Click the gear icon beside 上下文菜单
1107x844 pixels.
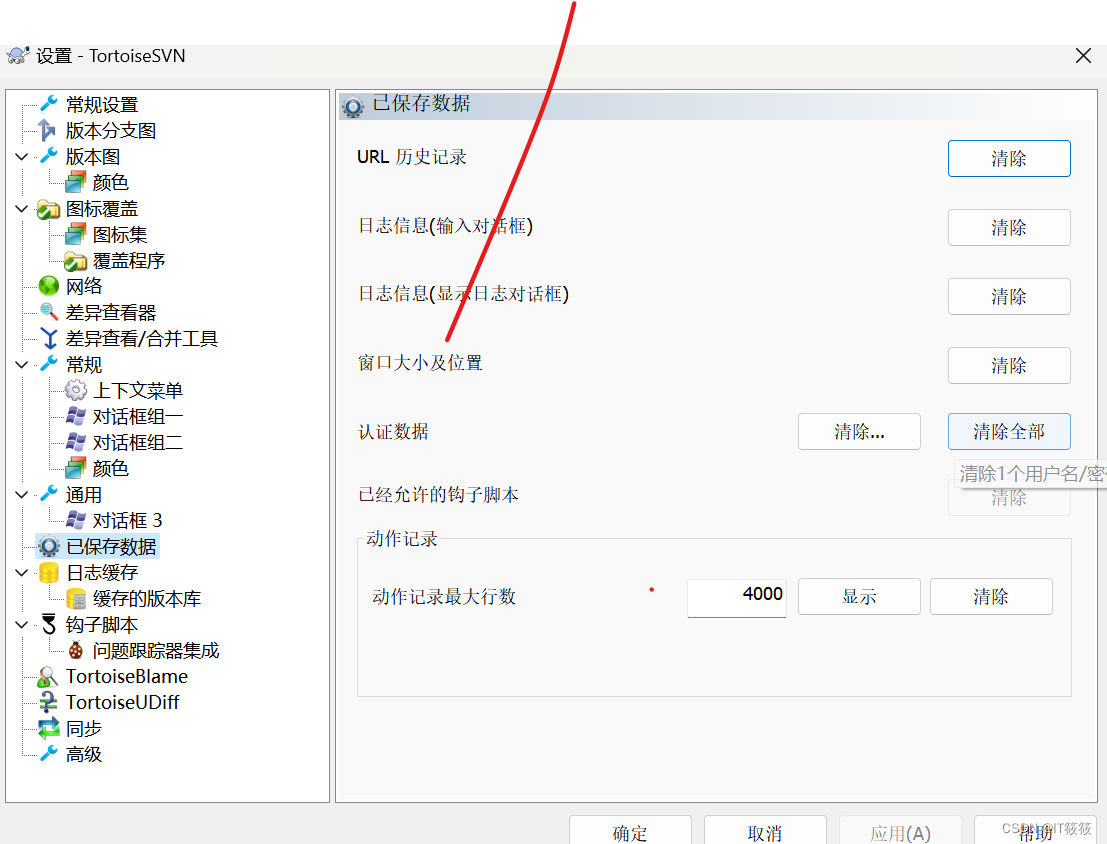pos(76,390)
